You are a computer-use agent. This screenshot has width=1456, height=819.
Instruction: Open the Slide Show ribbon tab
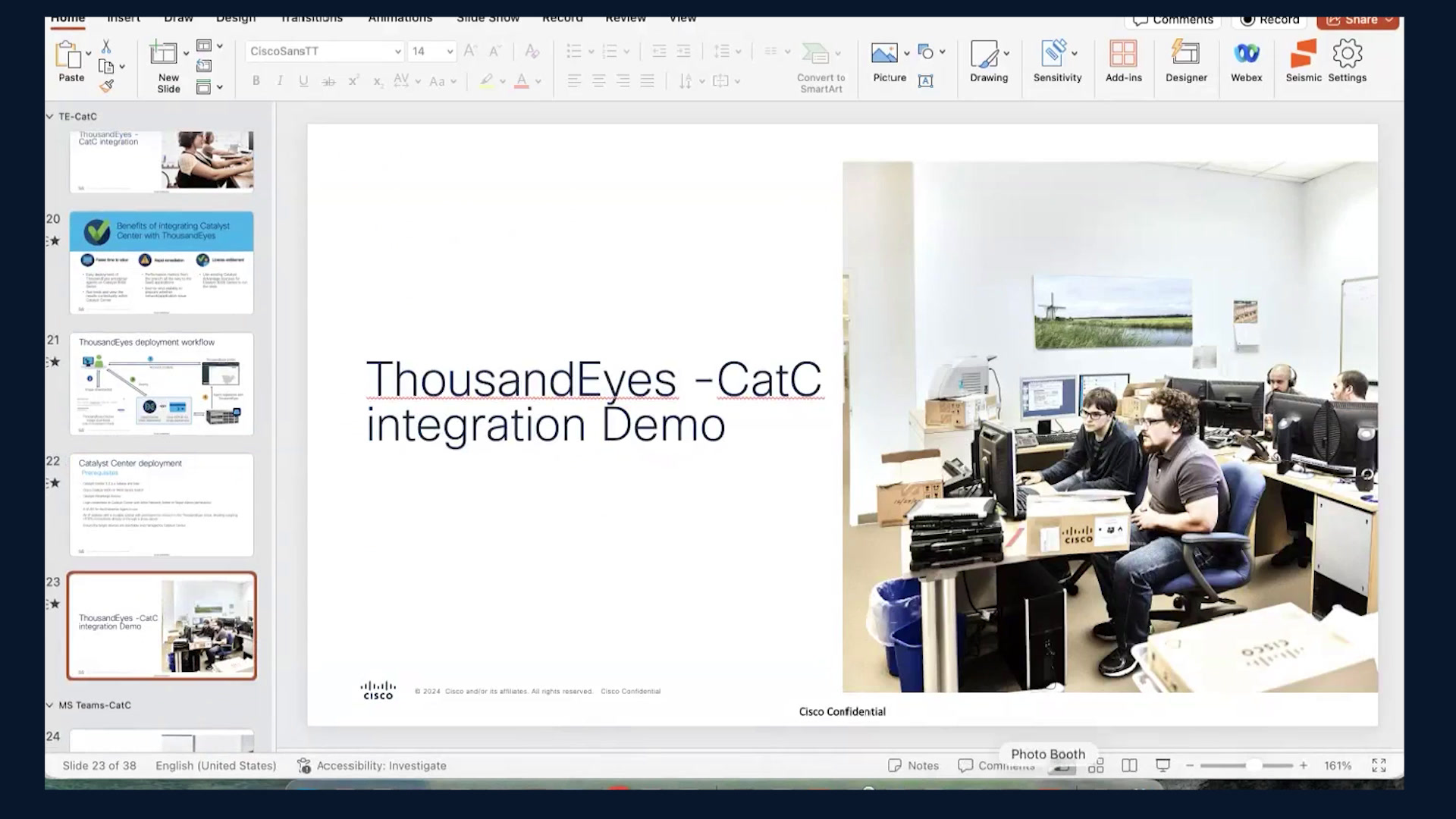(488, 18)
